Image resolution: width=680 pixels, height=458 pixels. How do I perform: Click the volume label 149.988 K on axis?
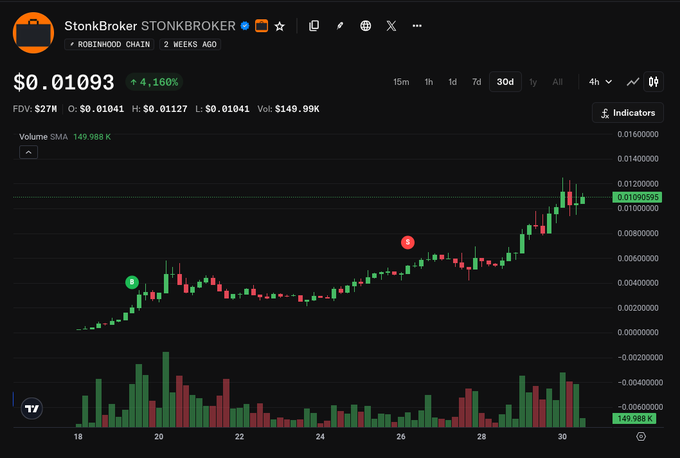click(634, 419)
